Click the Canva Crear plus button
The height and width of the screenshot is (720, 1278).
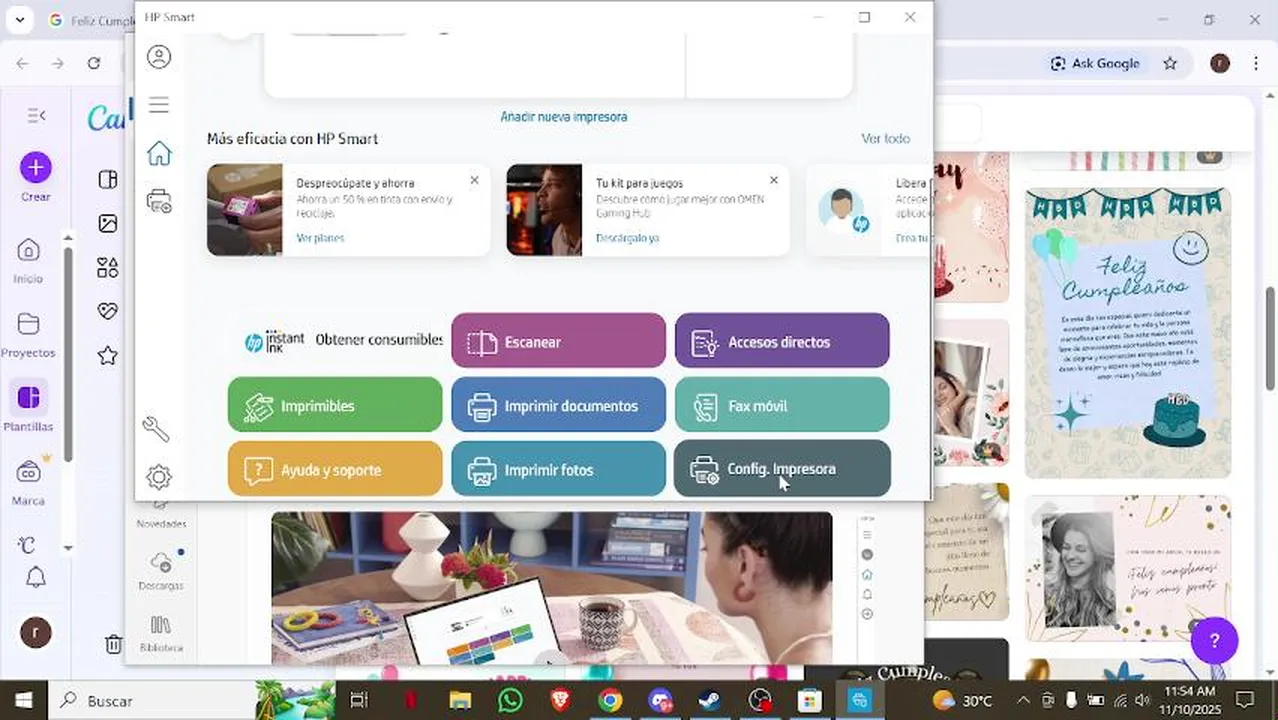[x=36, y=167]
